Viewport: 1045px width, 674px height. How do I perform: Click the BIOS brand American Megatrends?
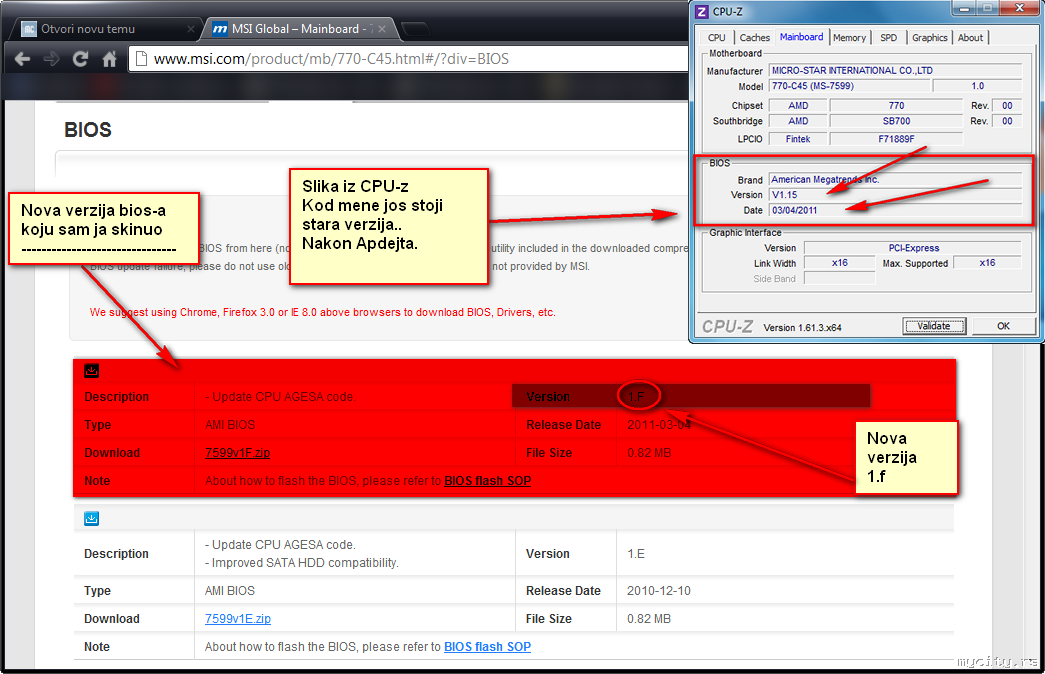[895, 179]
